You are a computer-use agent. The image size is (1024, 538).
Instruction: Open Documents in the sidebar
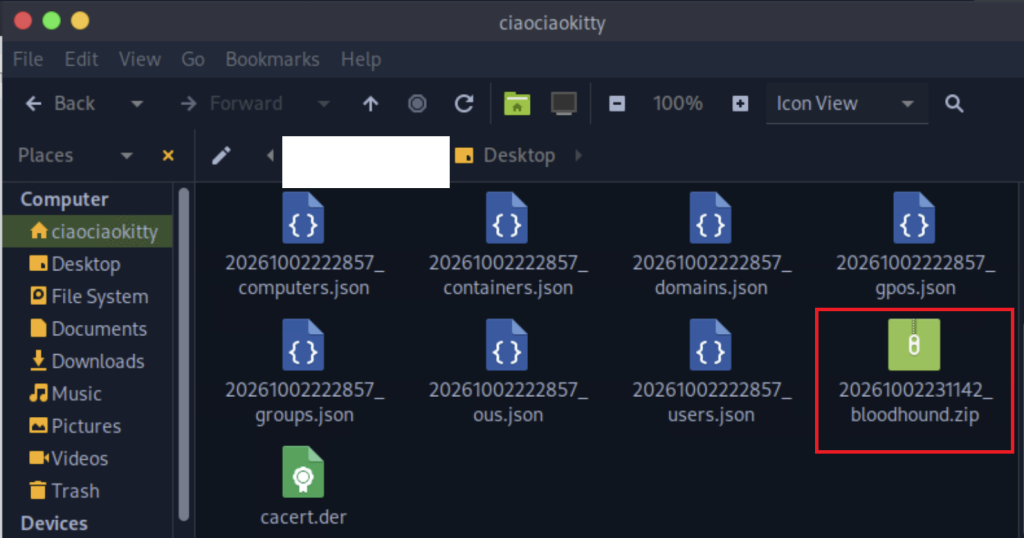point(88,328)
